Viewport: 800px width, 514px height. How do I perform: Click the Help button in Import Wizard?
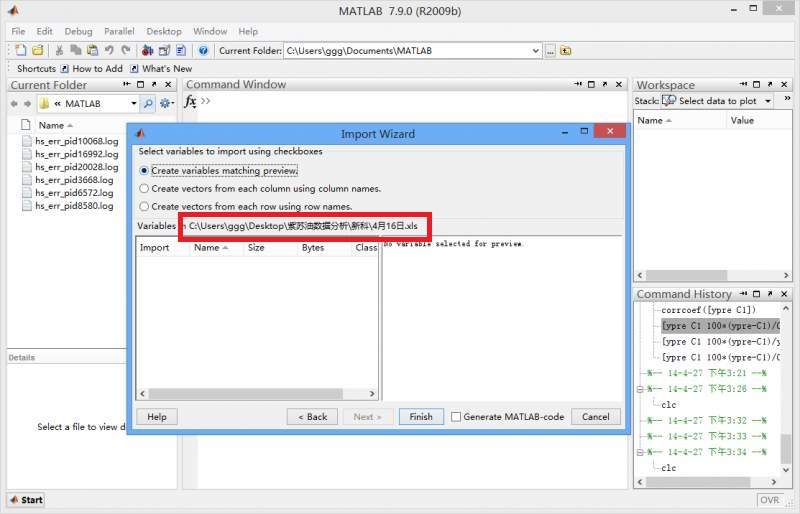click(x=157, y=417)
